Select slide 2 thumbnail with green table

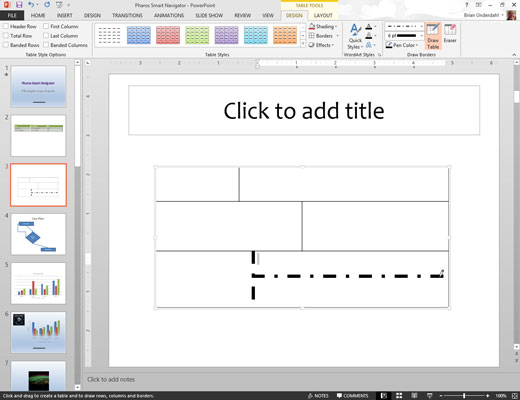pyautogui.click(x=38, y=136)
